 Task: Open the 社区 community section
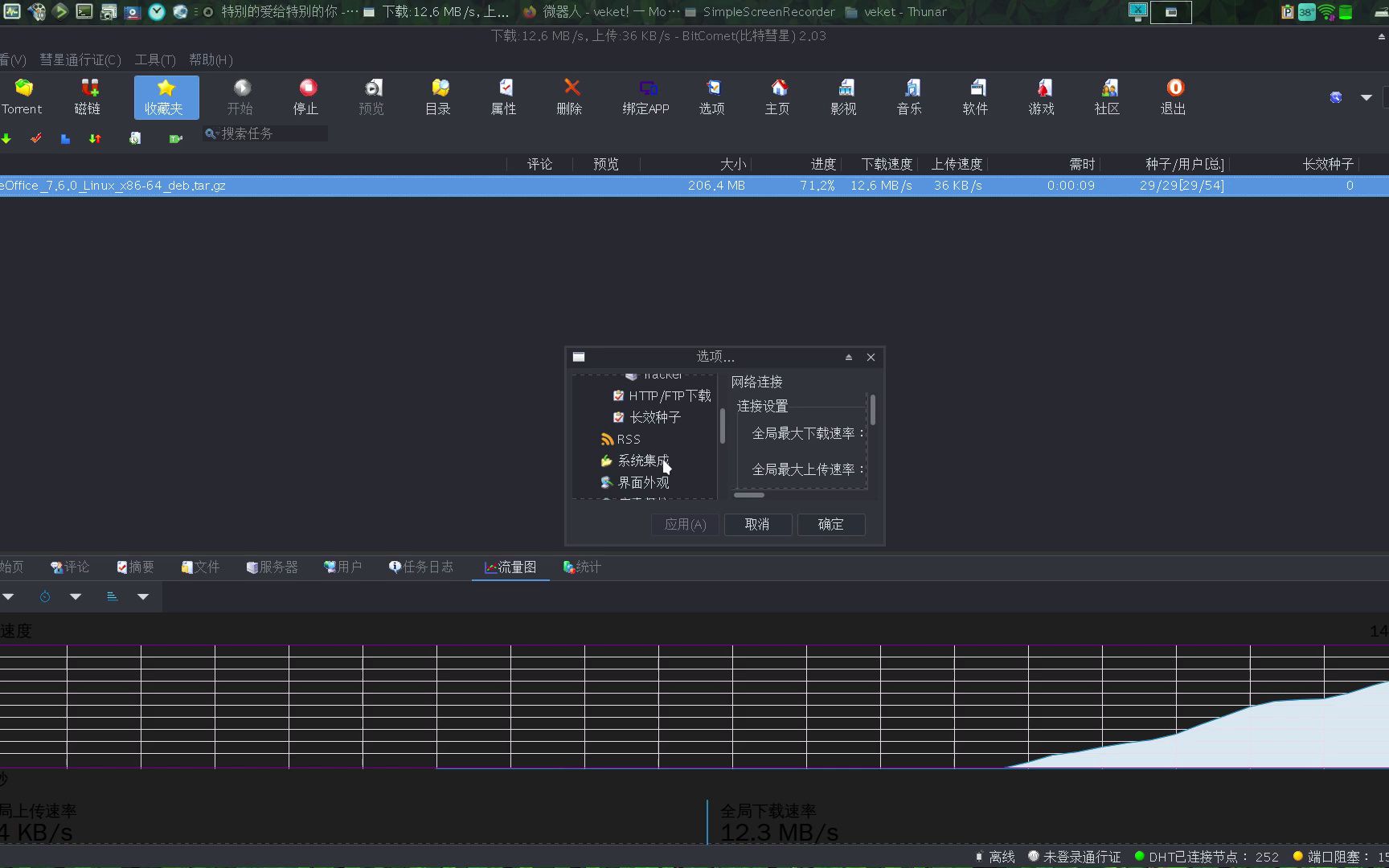point(1108,97)
